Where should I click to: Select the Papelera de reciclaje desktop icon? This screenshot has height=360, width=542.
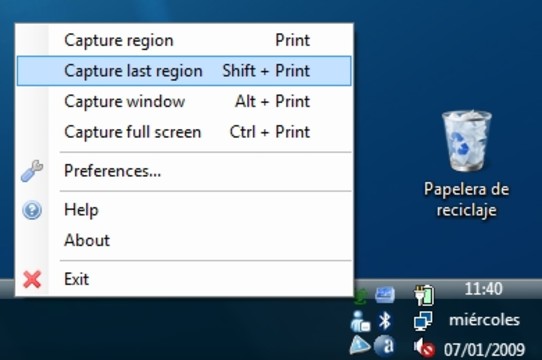coord(466,164)
